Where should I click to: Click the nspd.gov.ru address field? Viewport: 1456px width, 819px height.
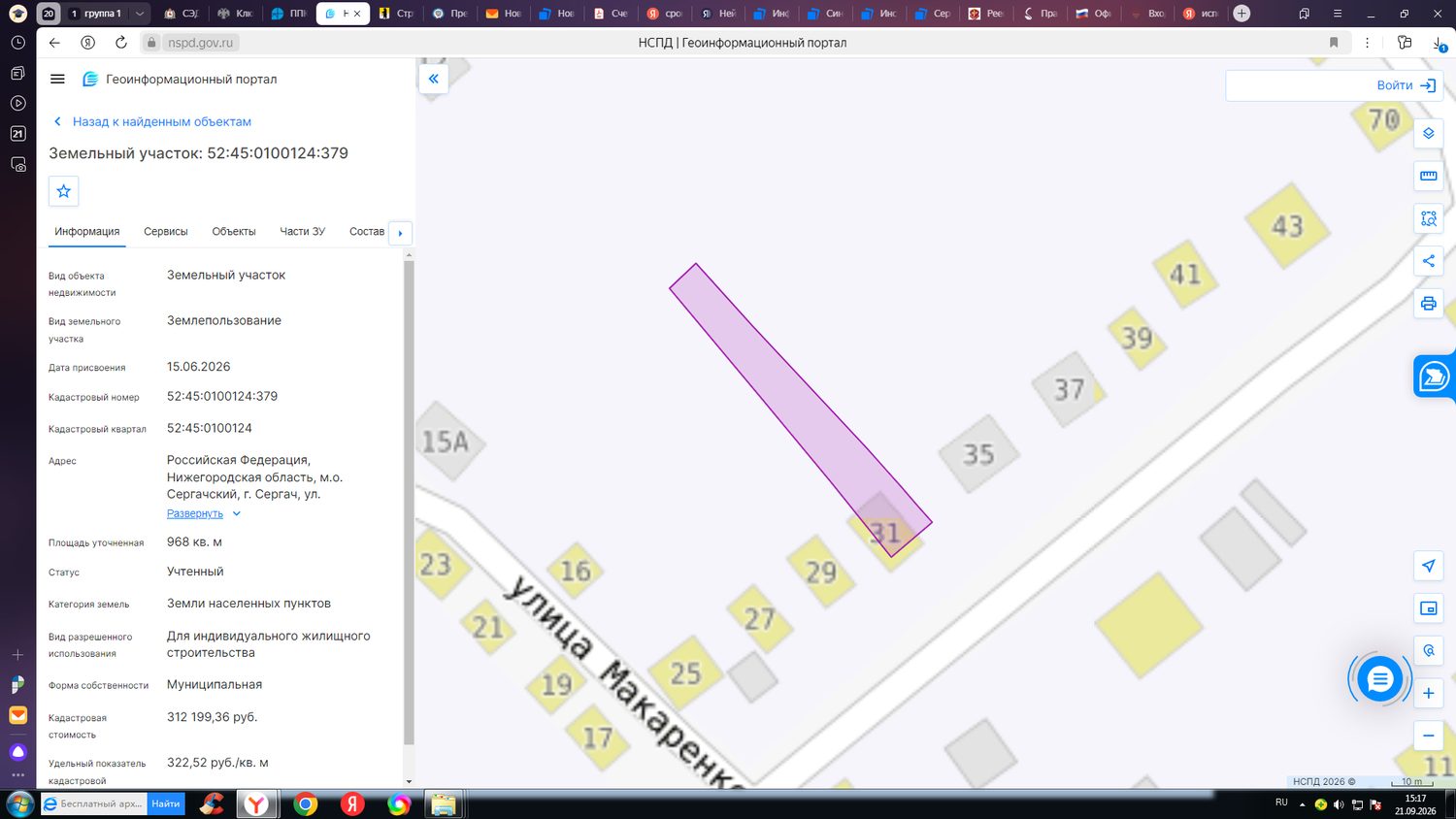pos(201,43)
